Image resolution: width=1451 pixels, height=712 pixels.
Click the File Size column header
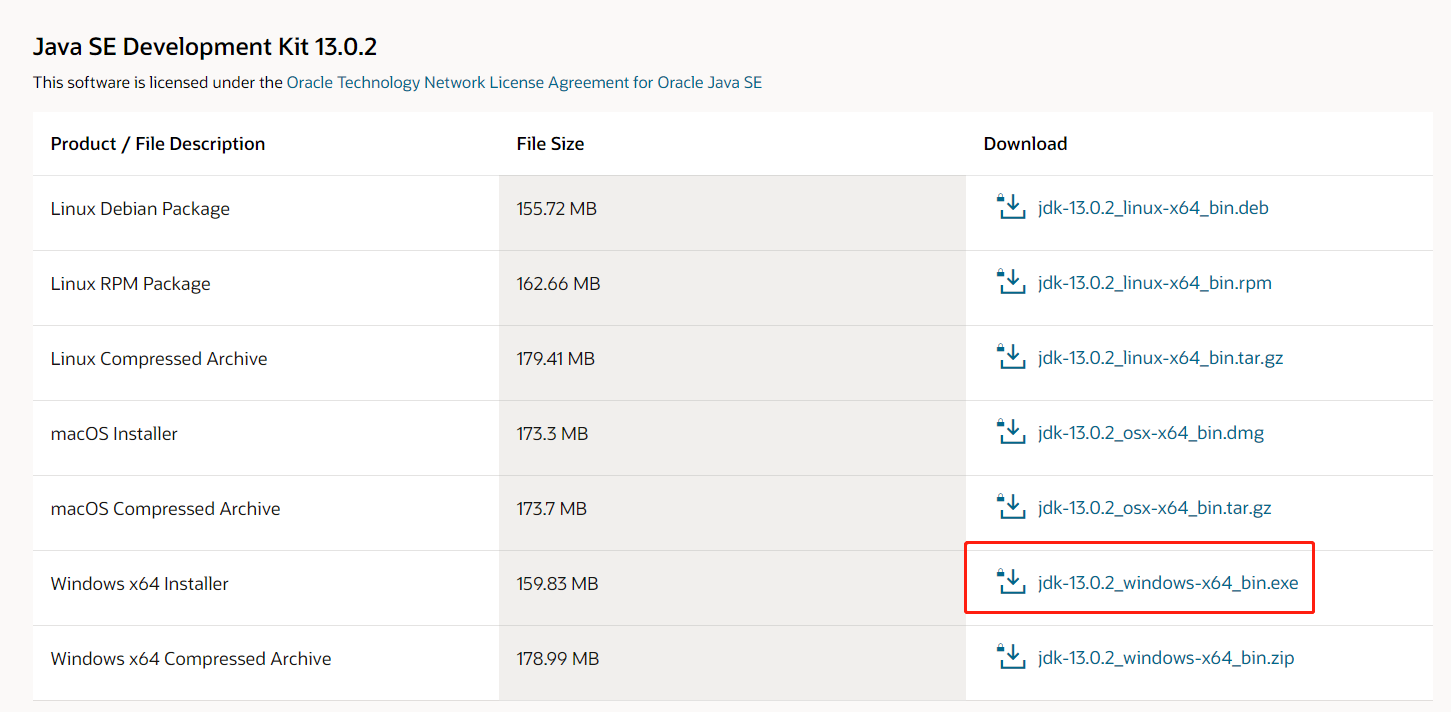pos(550,144)
